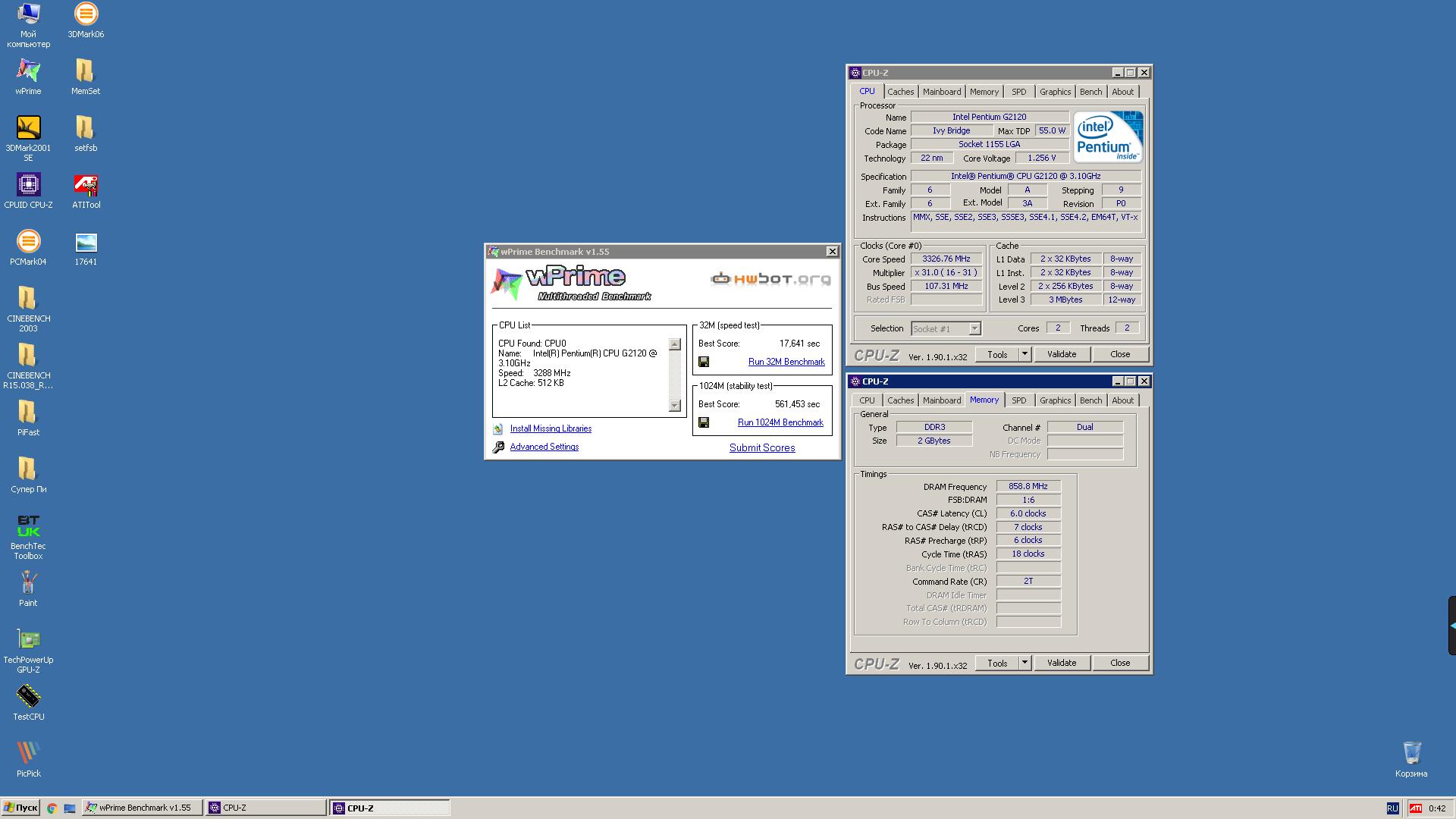1456x819 pixels.
Task: Launch the BenchTec Toolbox shortcut
Action: click(28, 536)
